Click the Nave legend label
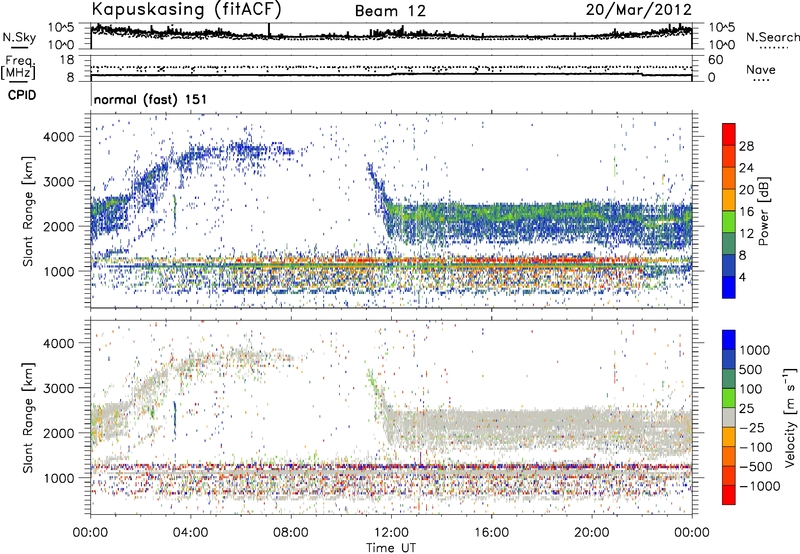Viewport: 800px width, 554px height. (761, 69)
